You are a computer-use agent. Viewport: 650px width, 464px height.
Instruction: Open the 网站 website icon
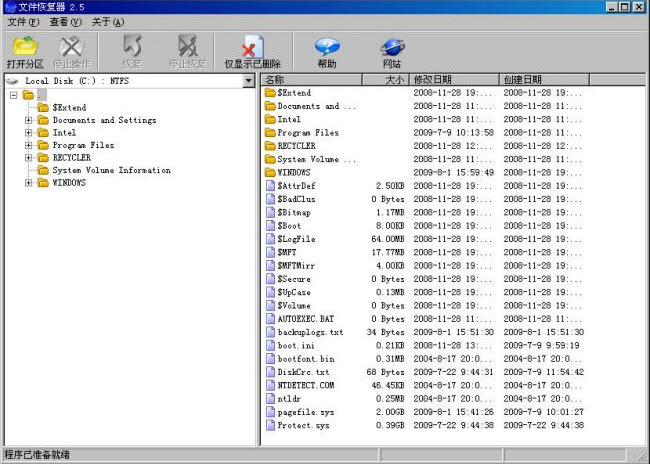391,46
